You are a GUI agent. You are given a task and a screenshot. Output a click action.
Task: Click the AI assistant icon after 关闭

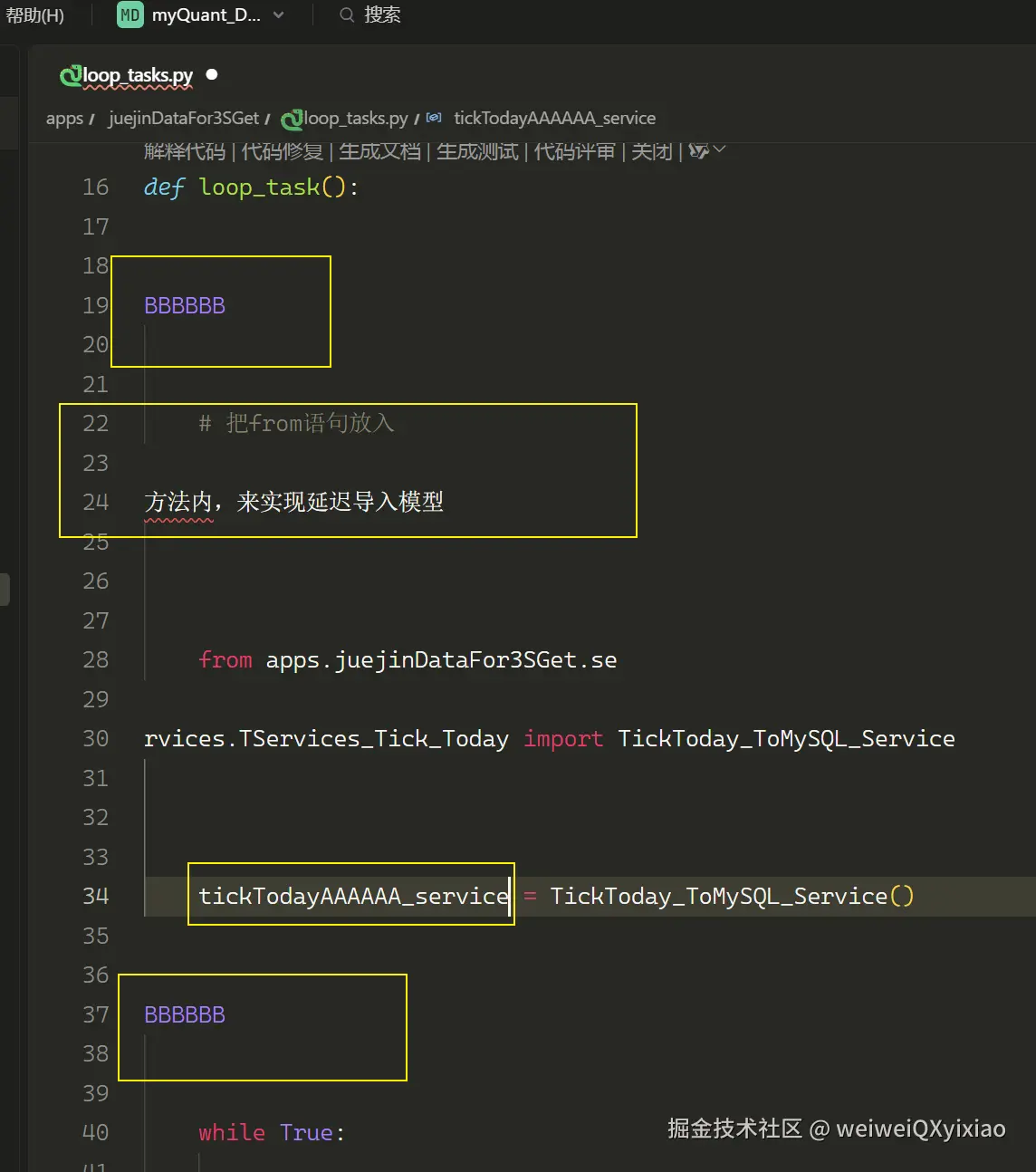coord(699,150)
